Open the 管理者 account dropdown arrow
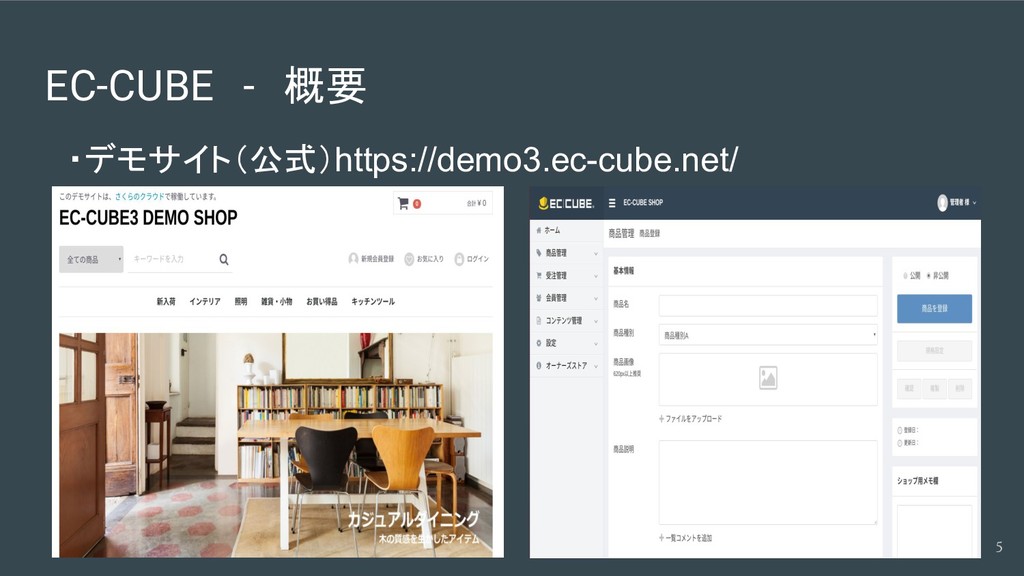This screenshot has height=576, width=1024. pyautogui.click(x=974, y=203)
